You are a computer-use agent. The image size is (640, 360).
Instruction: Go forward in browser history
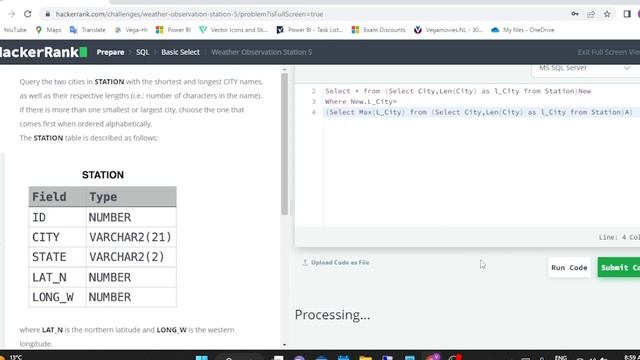click(11, 14)
